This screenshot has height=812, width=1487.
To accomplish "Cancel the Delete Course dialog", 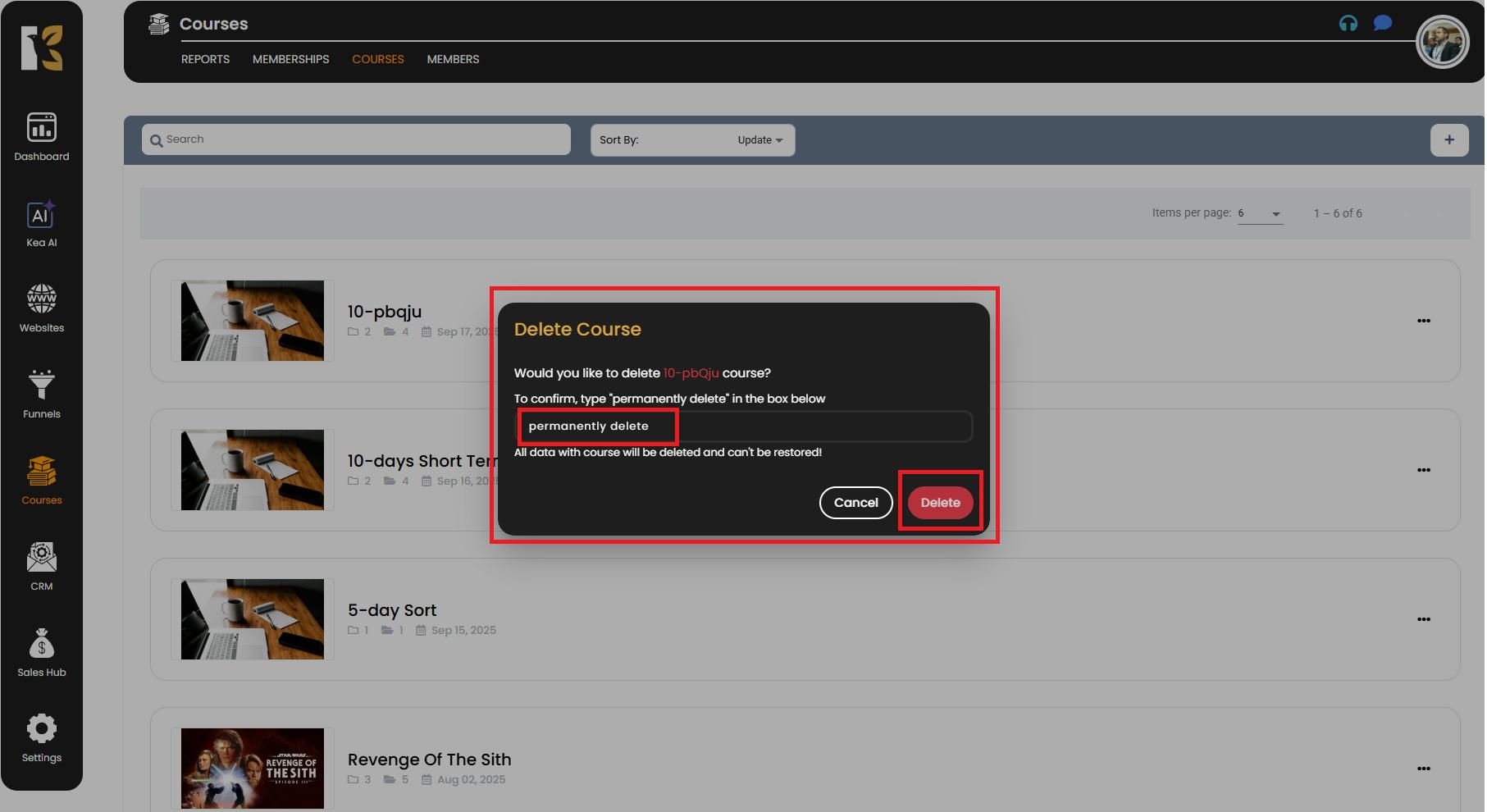I will pos(855,503).
